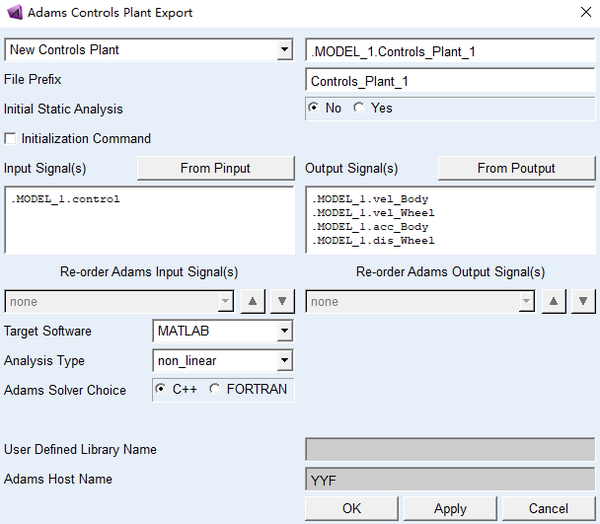
Task: Choose FORTRAN as Adams solver
Action: point(215,389)
